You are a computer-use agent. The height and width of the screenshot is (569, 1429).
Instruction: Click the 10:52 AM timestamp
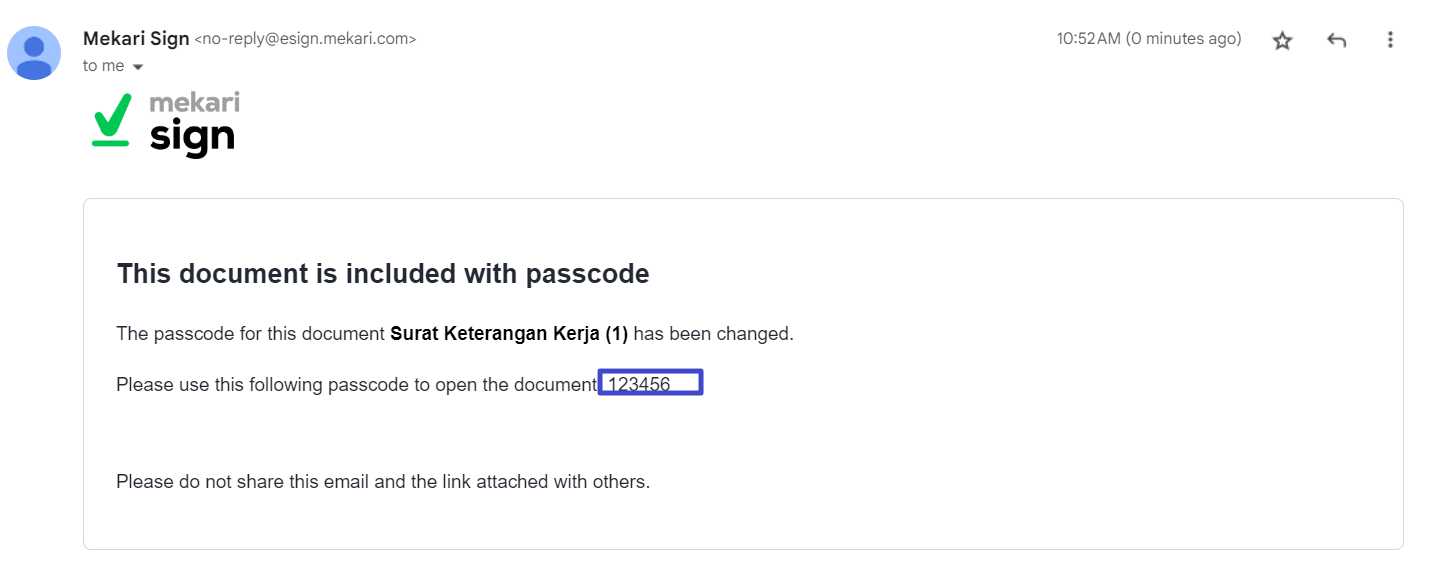point(1088,39)
